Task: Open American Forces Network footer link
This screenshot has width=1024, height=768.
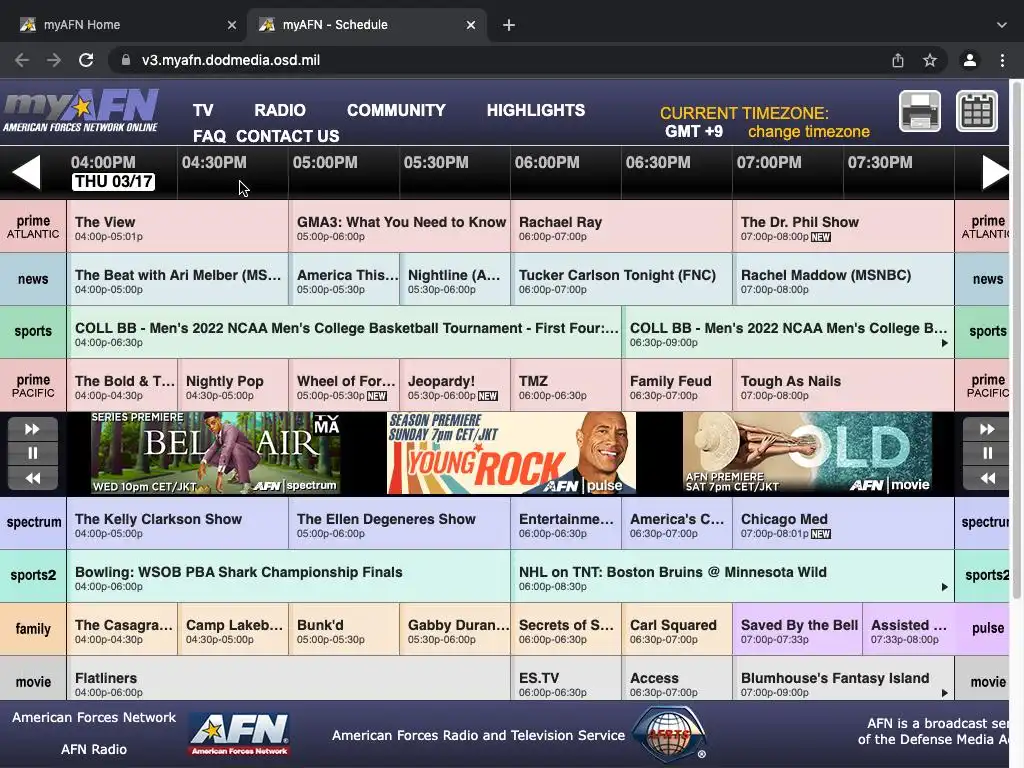Action: [x=94, y=717]
